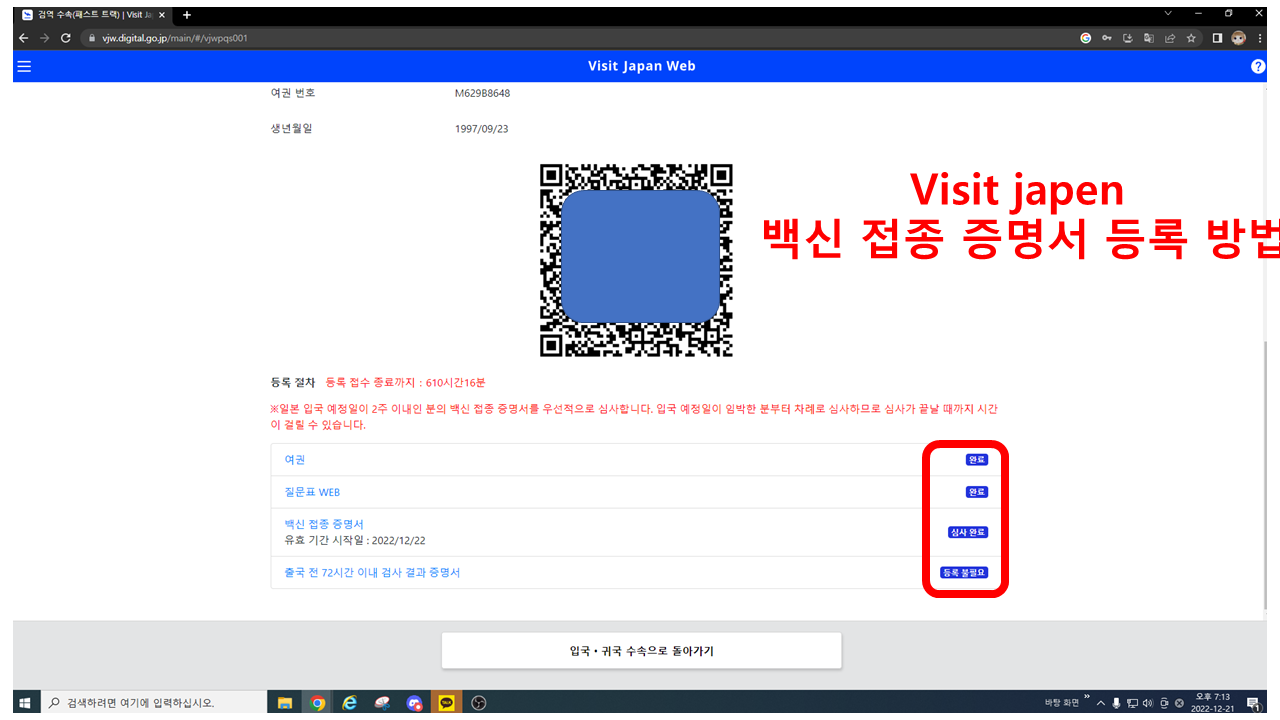Open KakaoTalk from the taskbar
This screenshot has width=1280, height=720.
coord(446,703)
